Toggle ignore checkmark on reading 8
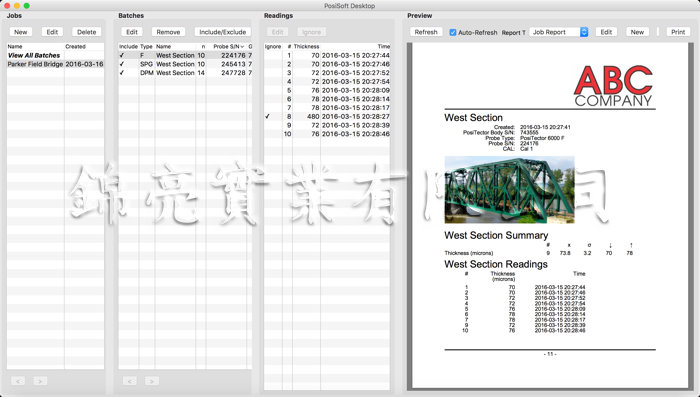Viewport: 700px width, 397px height. click(x=267, y=116)
